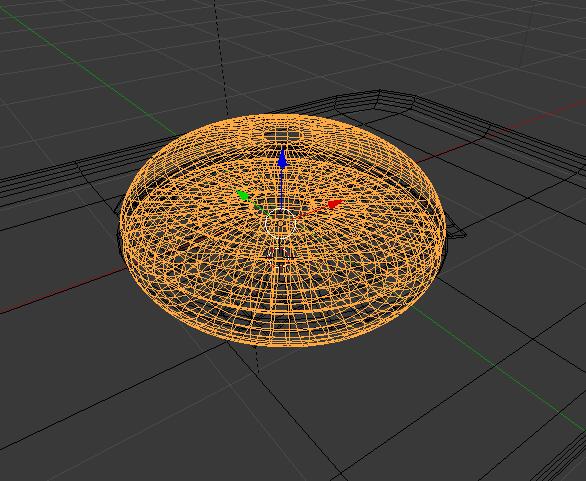The image size is (586, 481).
Task: Grab the green Y-axis manipulator arrow
Action: [243, 195]
